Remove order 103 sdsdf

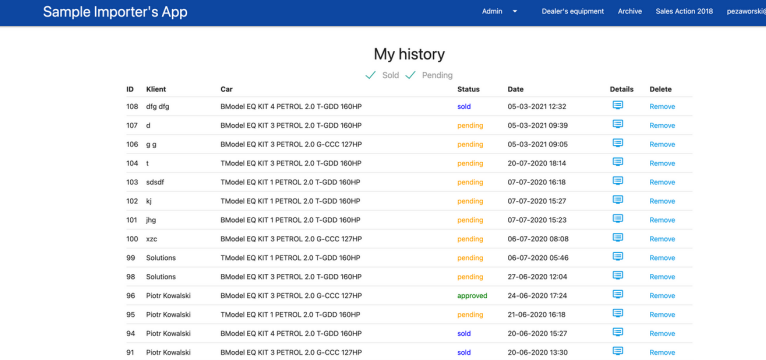tap(662, 182)
